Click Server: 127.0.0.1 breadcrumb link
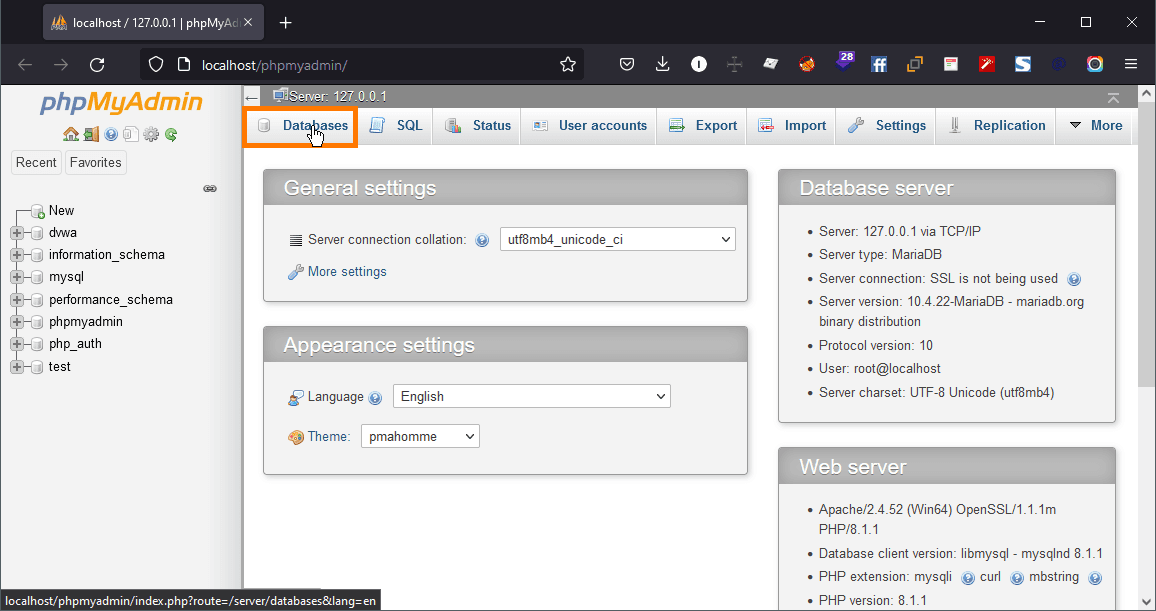The height and width of the screenshot is (611, 1156). coord(338,97)
